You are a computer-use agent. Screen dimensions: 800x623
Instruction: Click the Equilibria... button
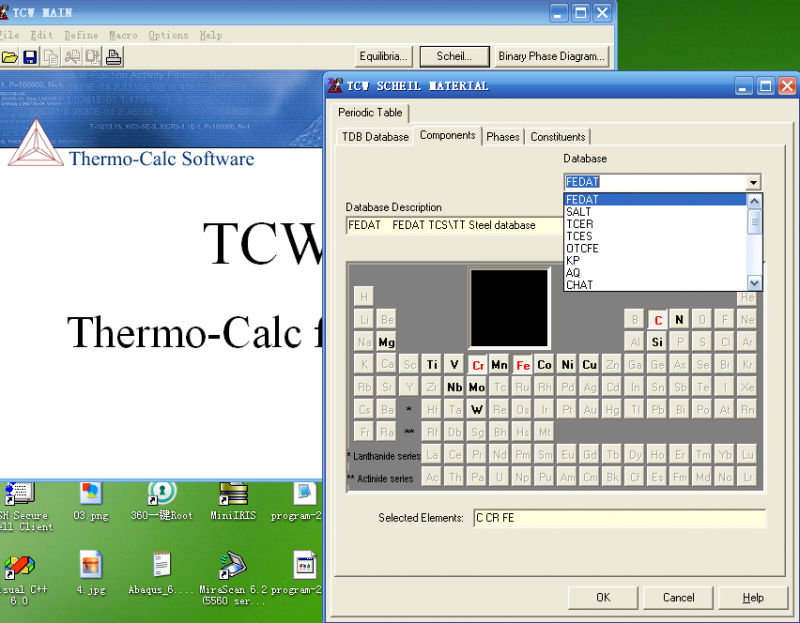[x=383, y=56]
